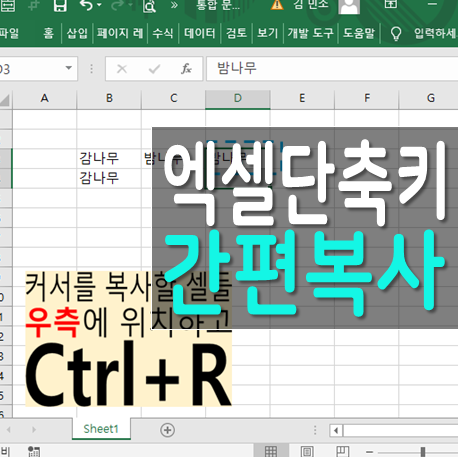Switch to Page Break Preview icon

coord(342,451)
